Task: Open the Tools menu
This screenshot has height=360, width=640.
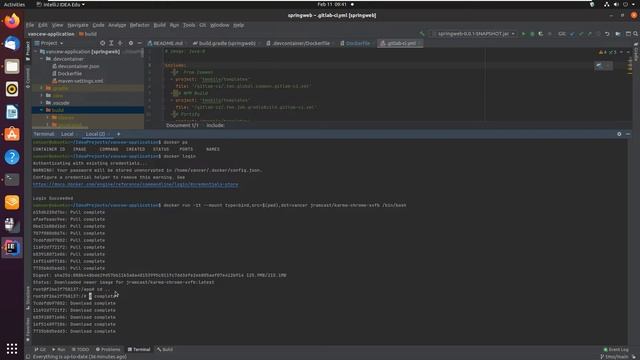Action: (189, 25)
